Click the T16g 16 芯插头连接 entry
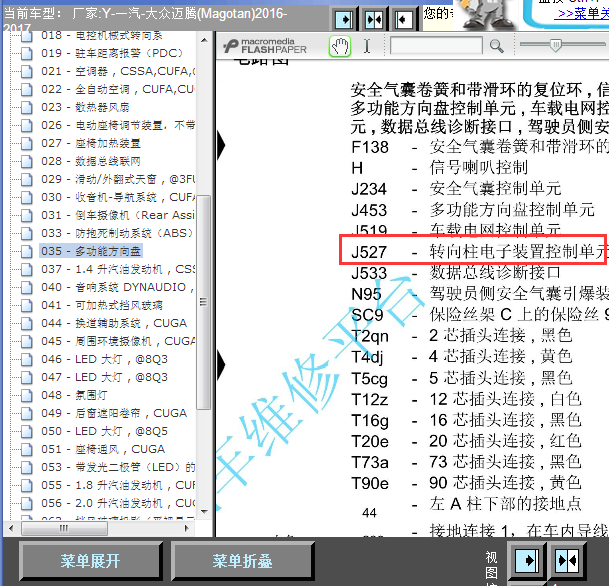 (x=466, y=420)
